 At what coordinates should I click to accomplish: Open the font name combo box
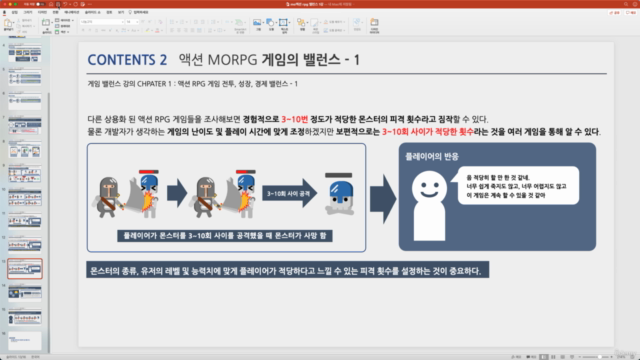click(x=102, y=22)
